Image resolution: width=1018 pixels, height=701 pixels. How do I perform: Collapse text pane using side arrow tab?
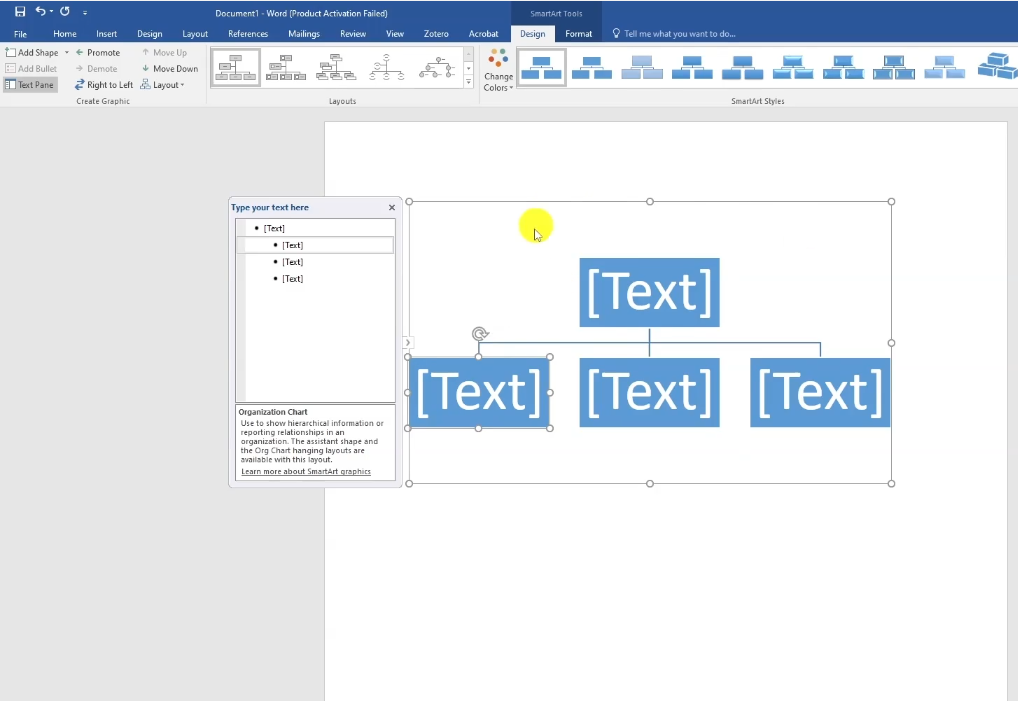408,343
